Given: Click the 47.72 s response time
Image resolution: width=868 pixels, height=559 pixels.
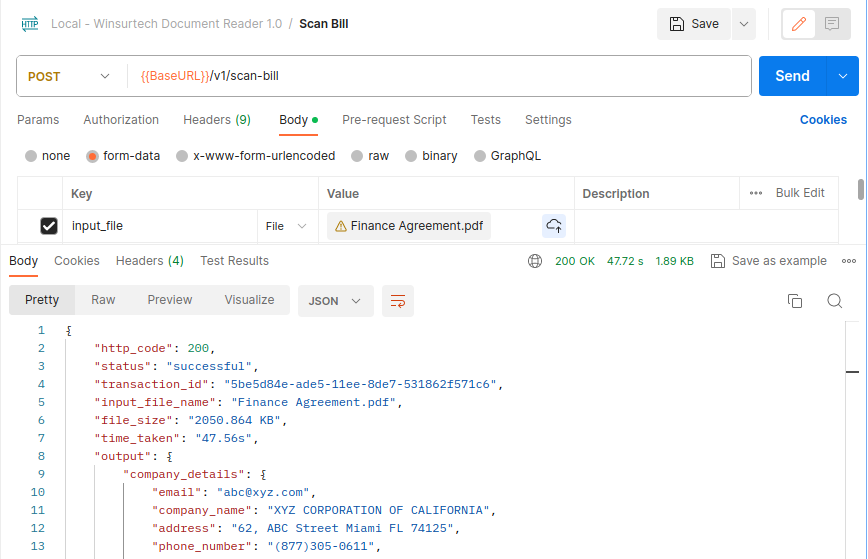Looking at the screenshot, I should click(625, 261).
